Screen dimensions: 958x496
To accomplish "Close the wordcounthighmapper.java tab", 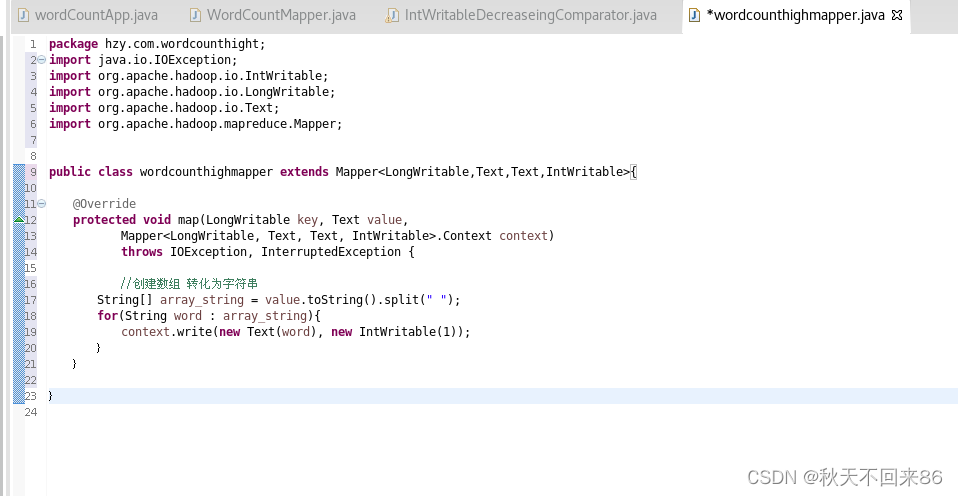I will (x=897, y=15).
